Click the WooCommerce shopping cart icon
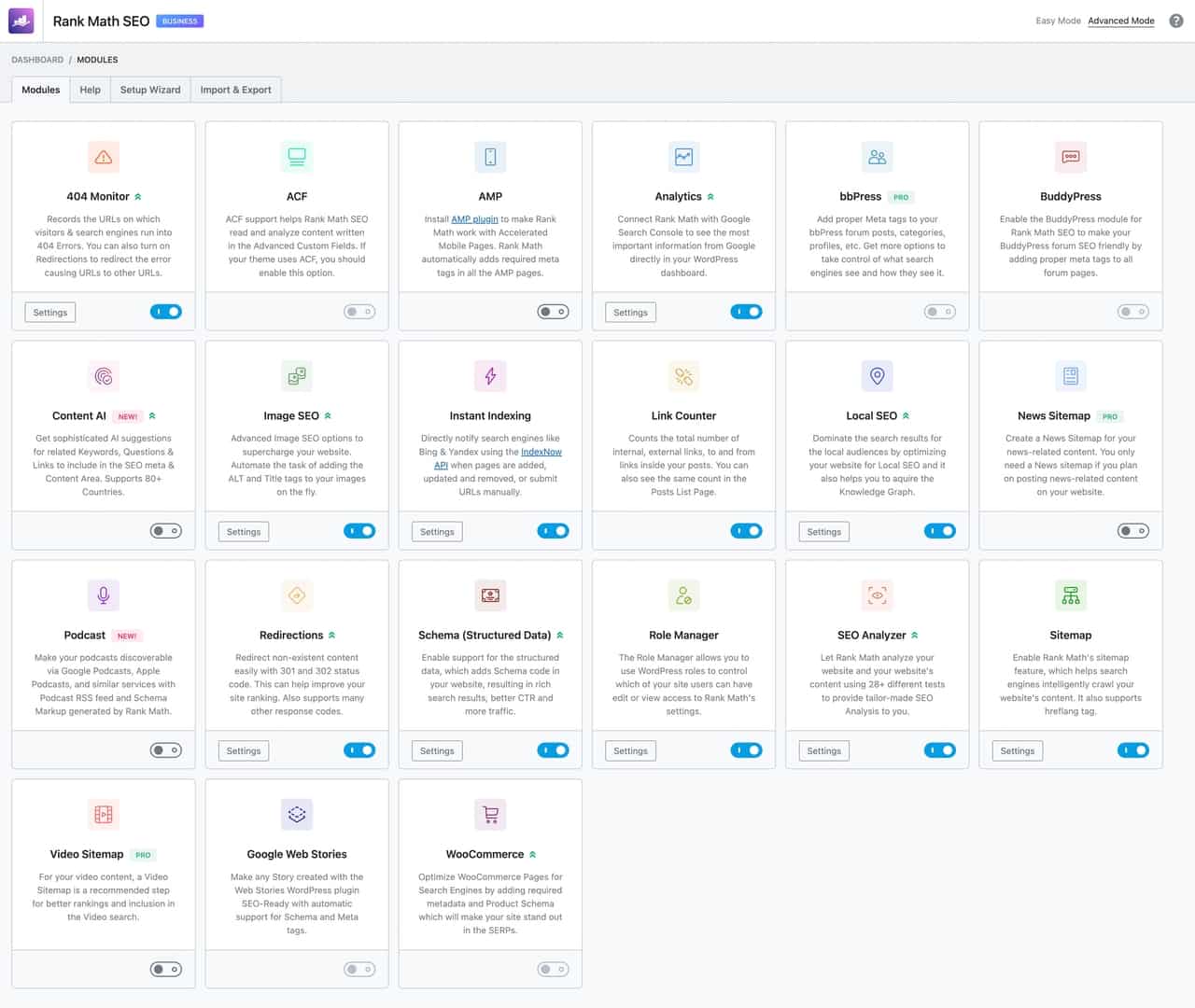The image size is (1195, 1008). point(490,815)
